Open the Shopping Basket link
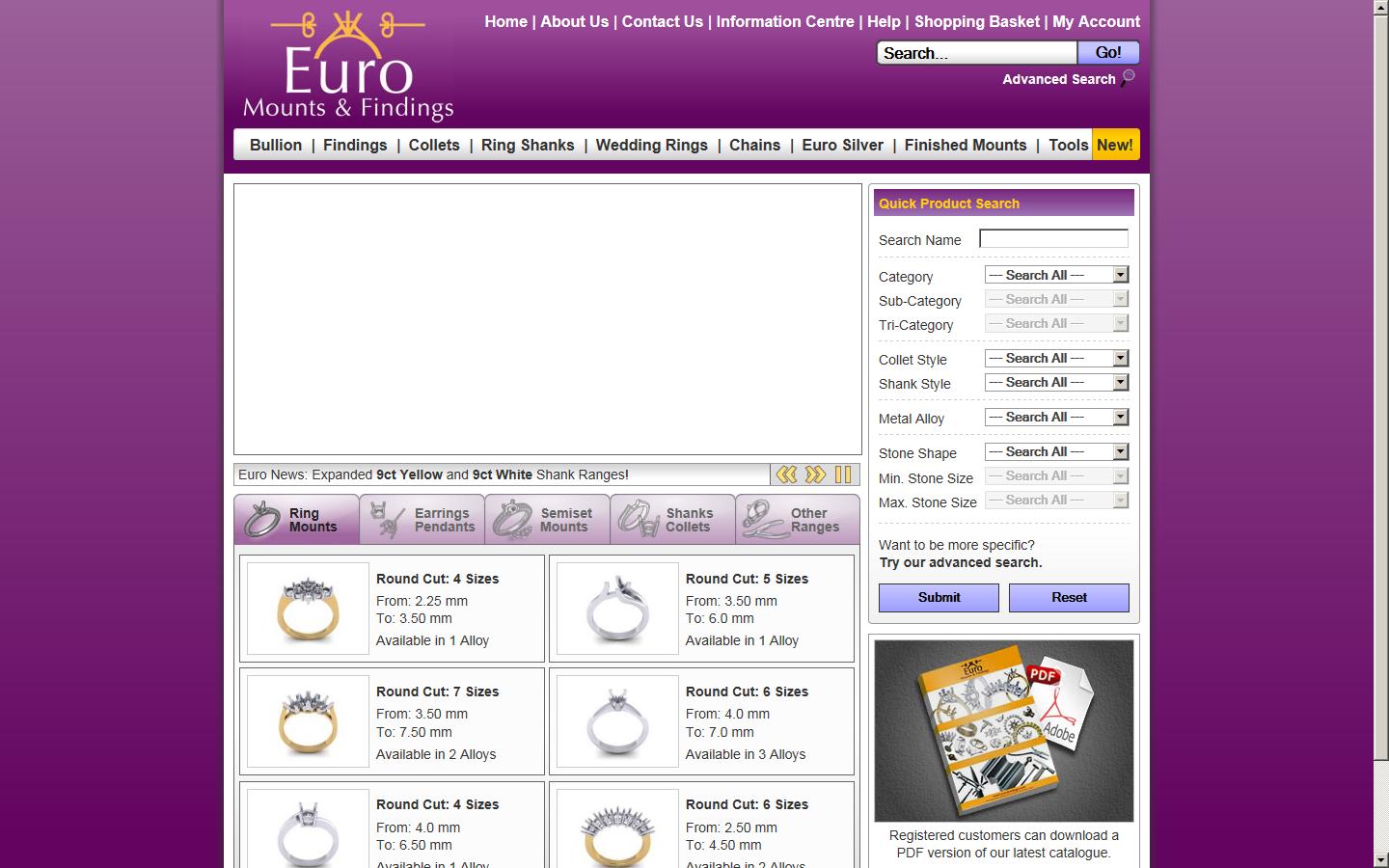 click(976, 21)
